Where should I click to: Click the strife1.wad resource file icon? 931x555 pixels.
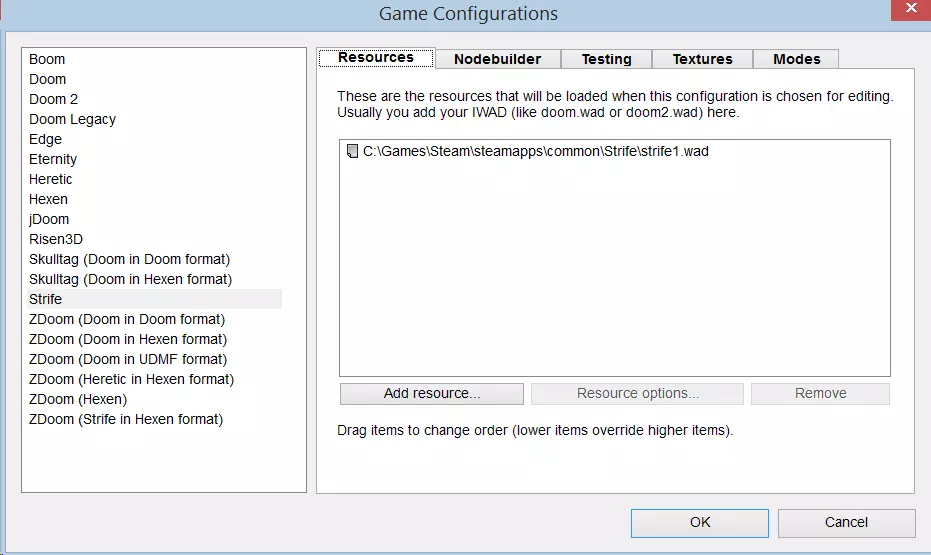(351, 152)
